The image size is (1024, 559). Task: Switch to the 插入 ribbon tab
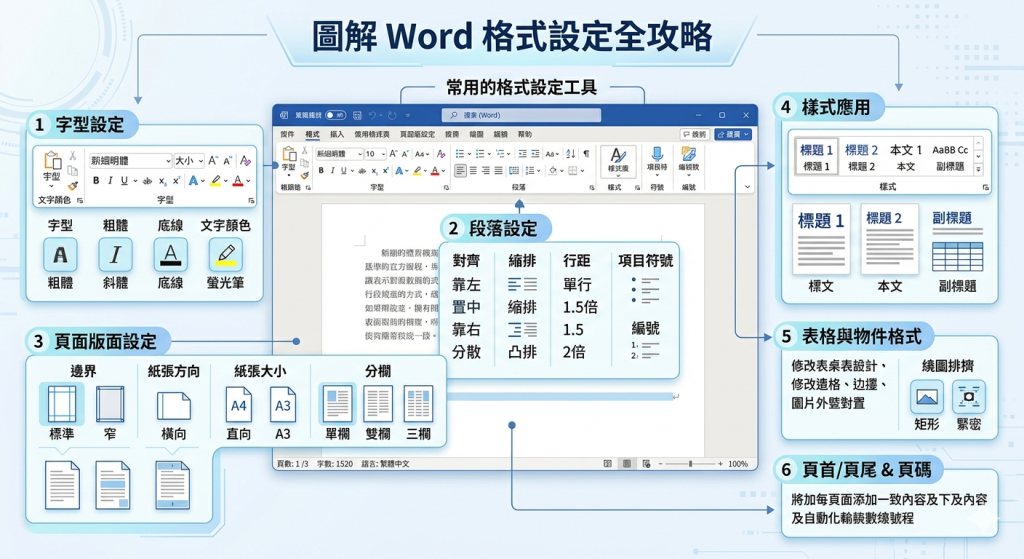tap(337, 134)
